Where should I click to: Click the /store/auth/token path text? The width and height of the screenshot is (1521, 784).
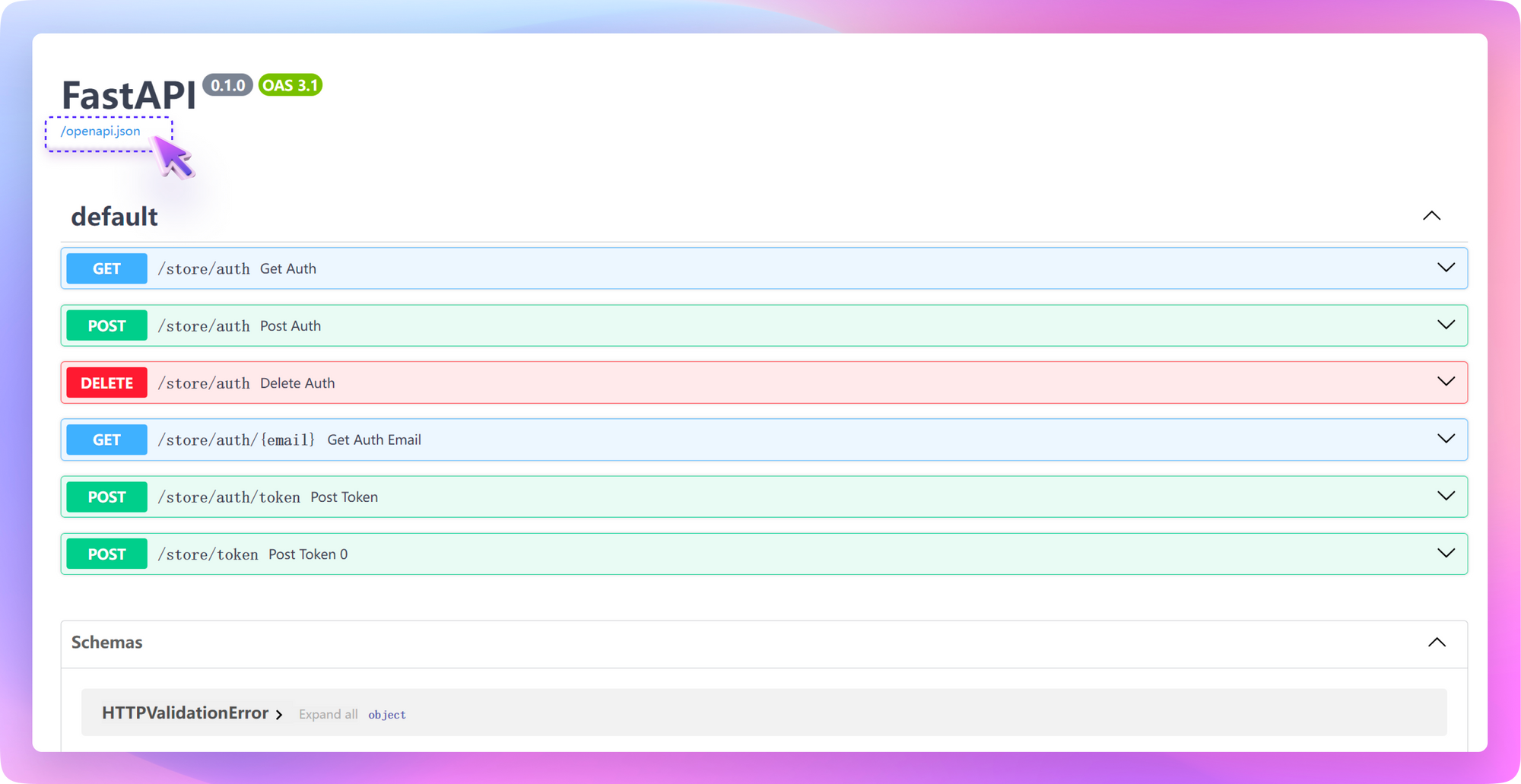tap(229, 497)
